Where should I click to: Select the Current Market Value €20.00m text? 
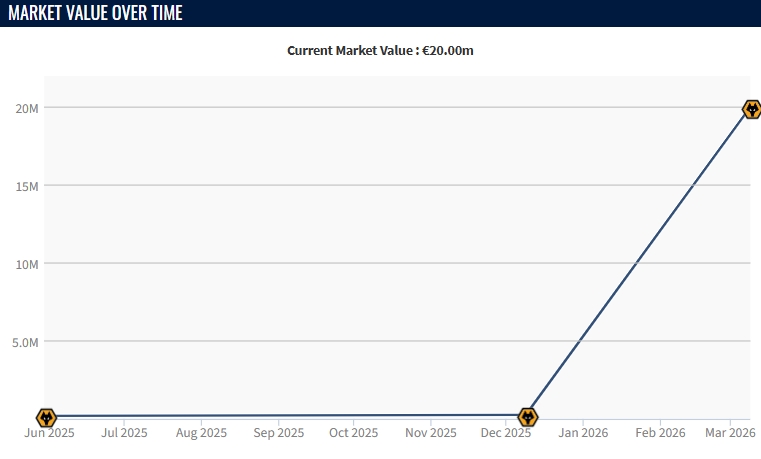click(380, 50)
